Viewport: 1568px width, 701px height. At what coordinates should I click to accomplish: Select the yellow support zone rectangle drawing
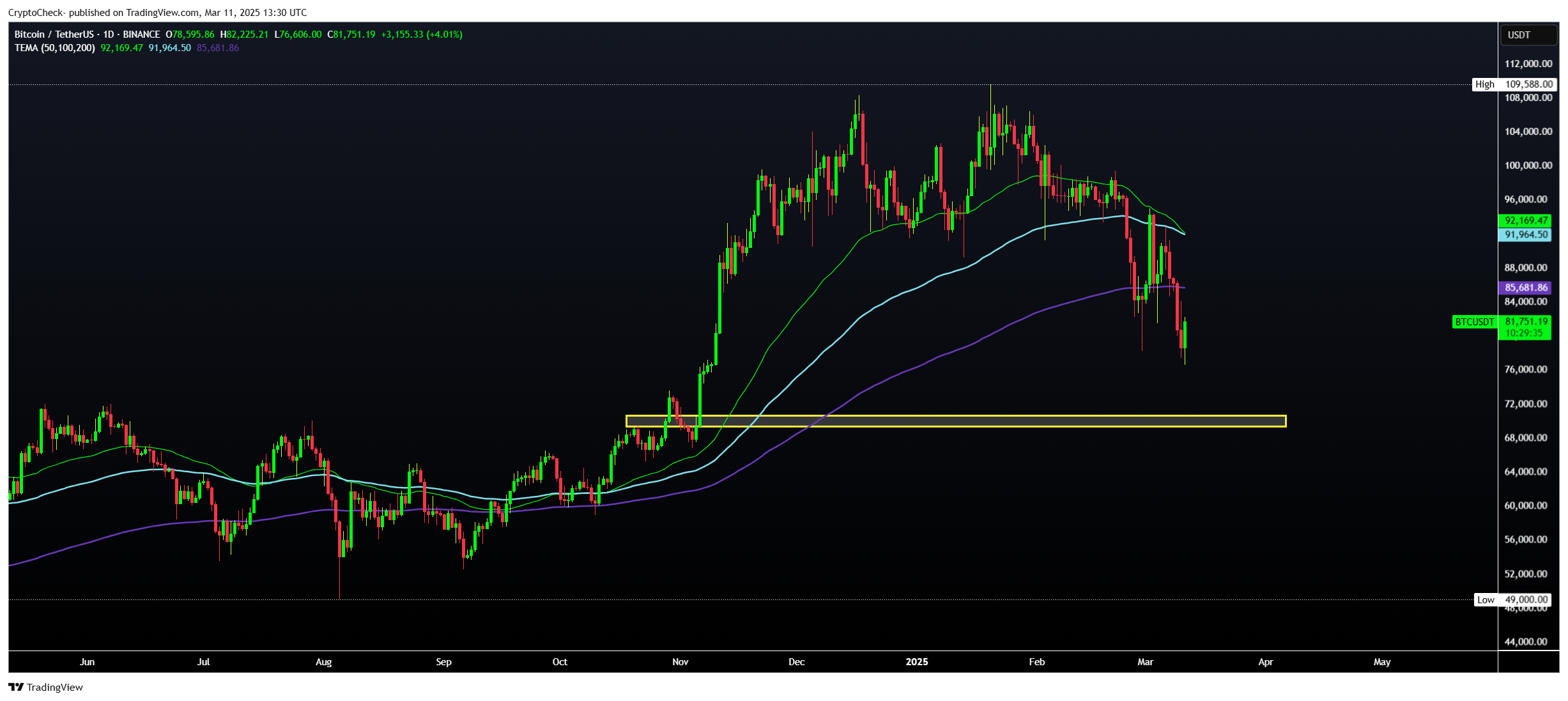[956, 421]
